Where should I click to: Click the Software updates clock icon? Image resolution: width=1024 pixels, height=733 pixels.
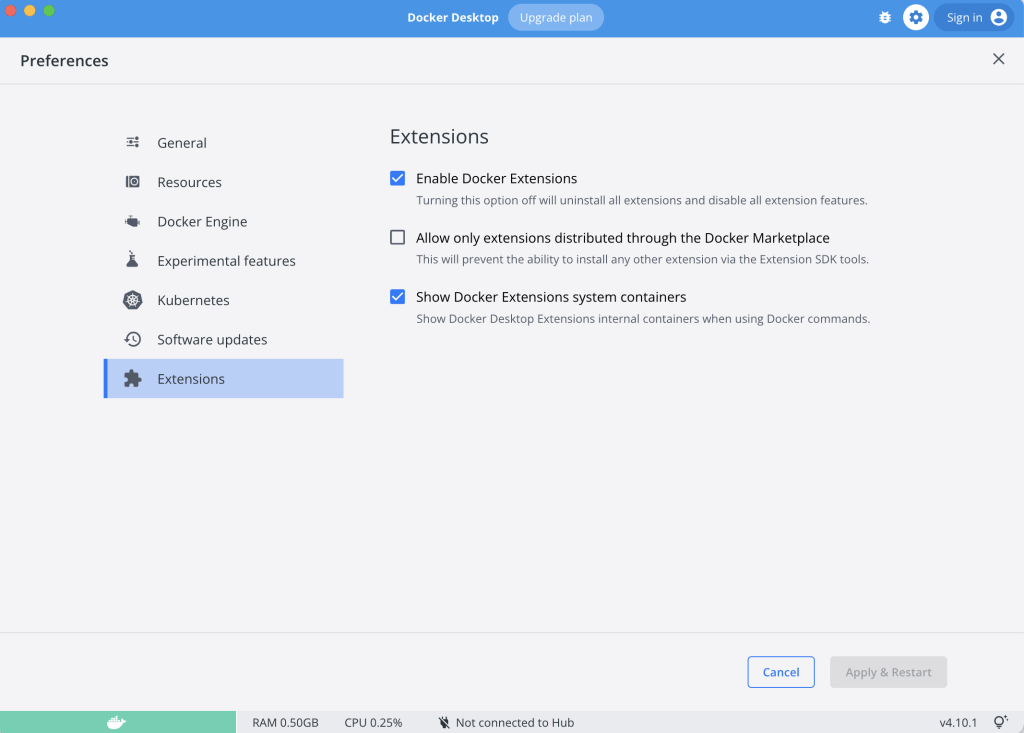point(133,339)
